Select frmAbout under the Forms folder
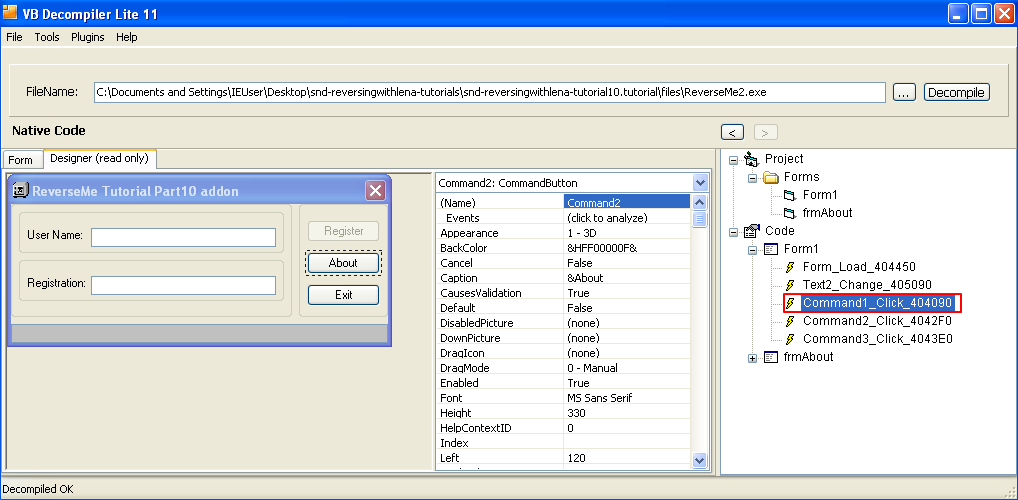This screenshot has width=1018, height=500. point(827,213)
